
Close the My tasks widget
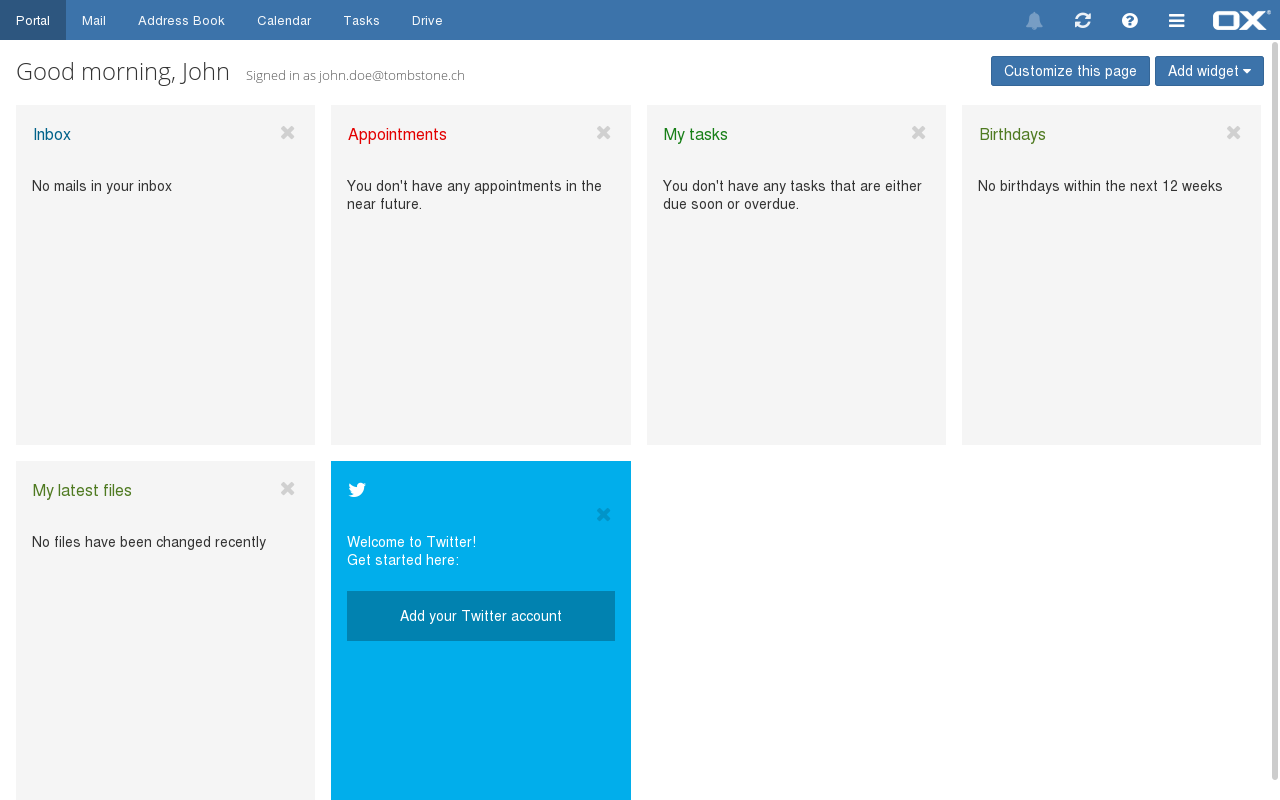(918, 133)
